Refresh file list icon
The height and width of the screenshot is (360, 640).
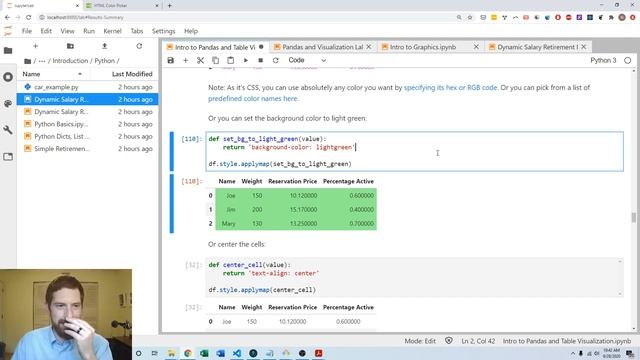[x=139, y=46]
